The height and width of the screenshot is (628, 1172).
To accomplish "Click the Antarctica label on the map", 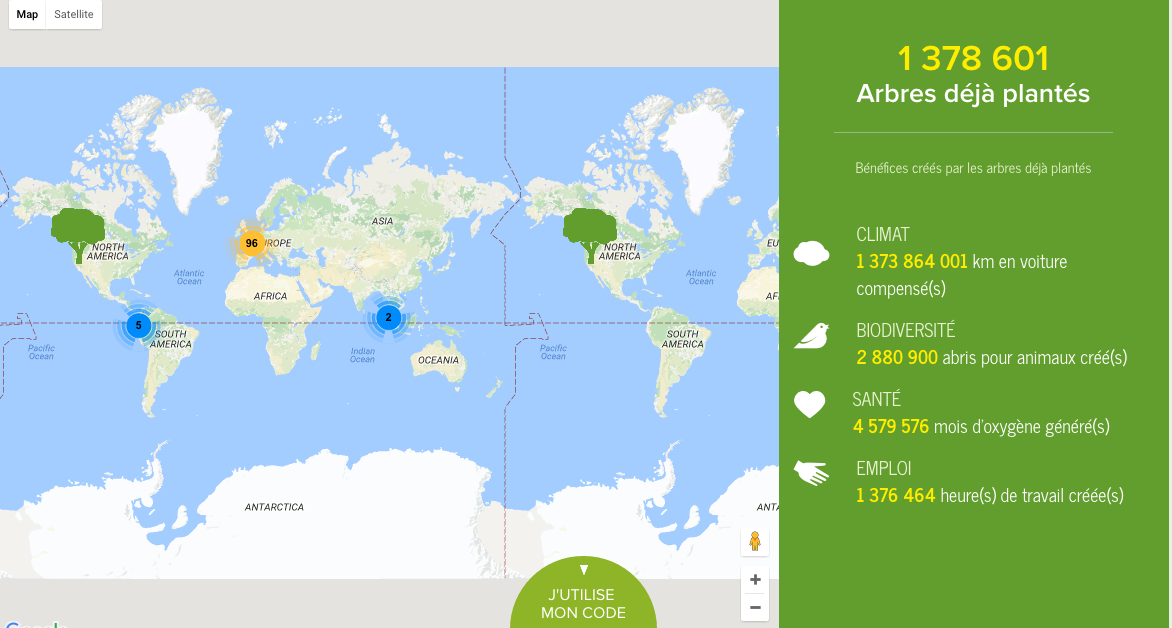I will (x=274, y=507).
